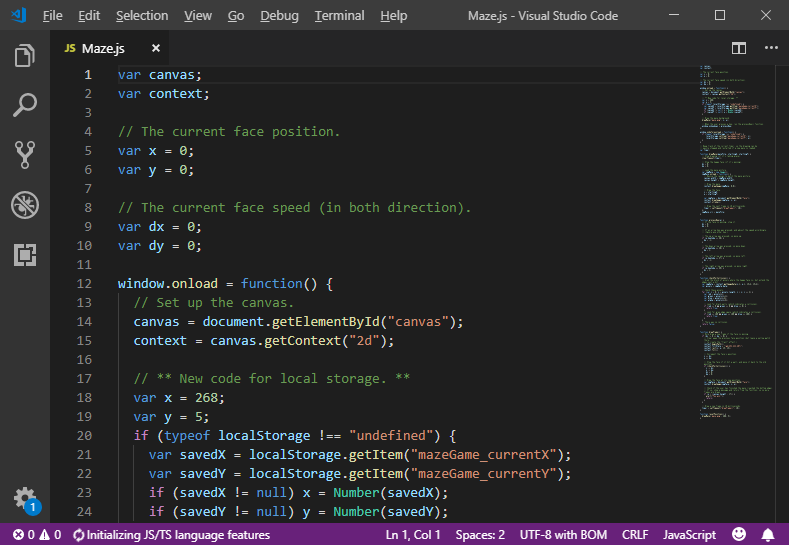Open notifications bell in status bar
The width and height of the screenshot is (789, 545).
tap(768, 534)
